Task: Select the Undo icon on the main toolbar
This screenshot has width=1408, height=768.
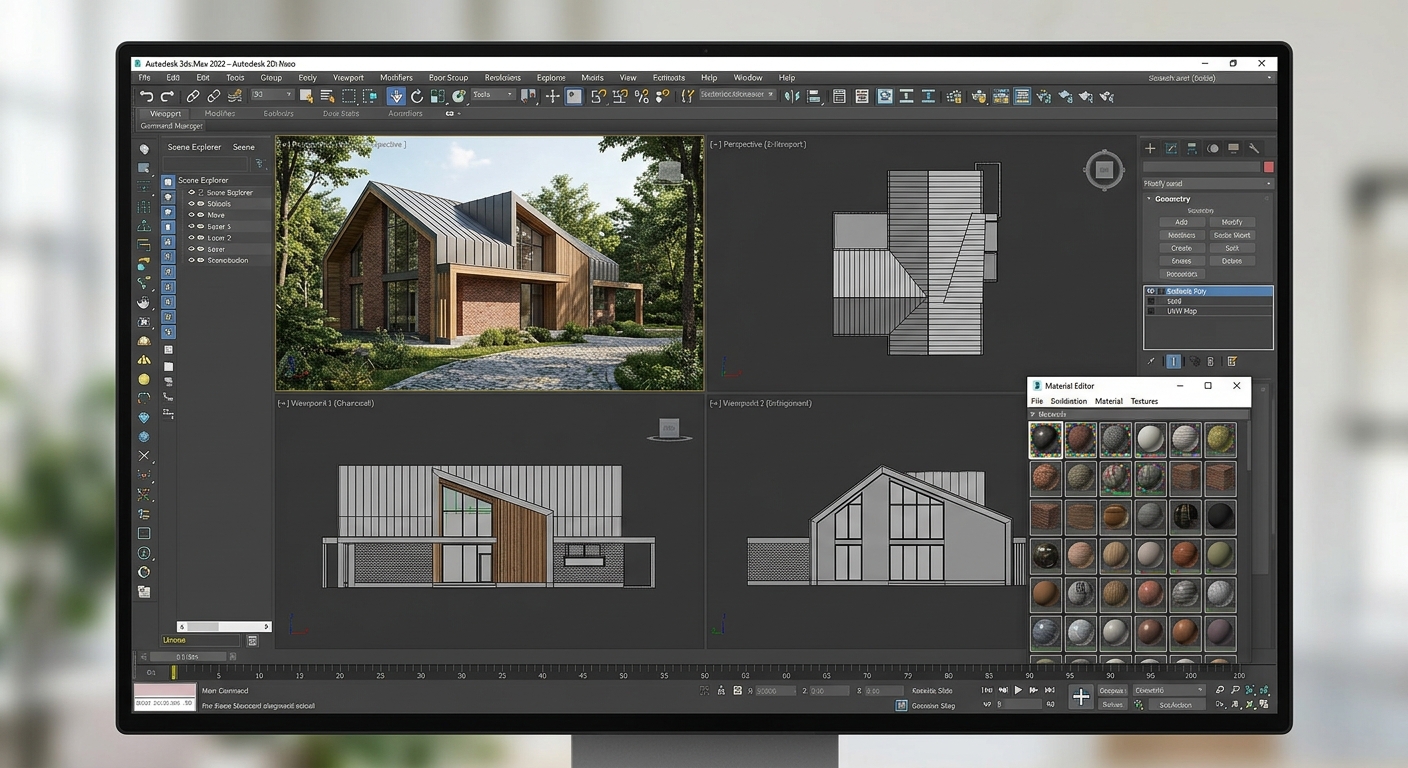Action: [146, 95]
